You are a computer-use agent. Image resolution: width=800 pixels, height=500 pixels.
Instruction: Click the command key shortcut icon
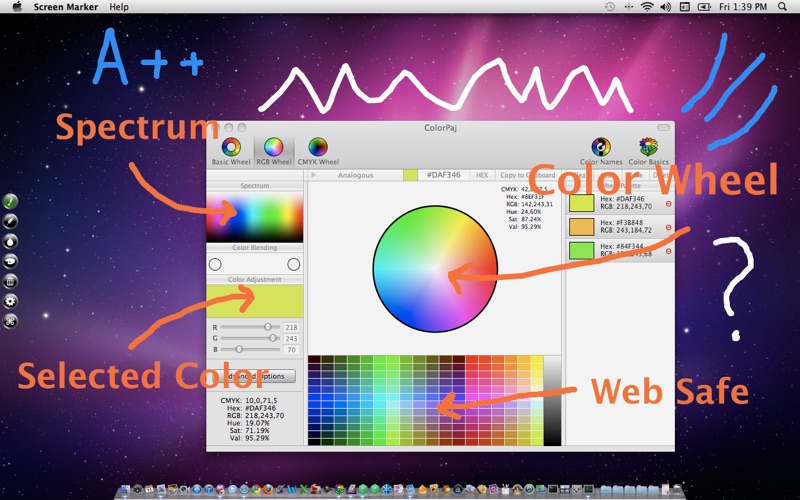point(10,321)
